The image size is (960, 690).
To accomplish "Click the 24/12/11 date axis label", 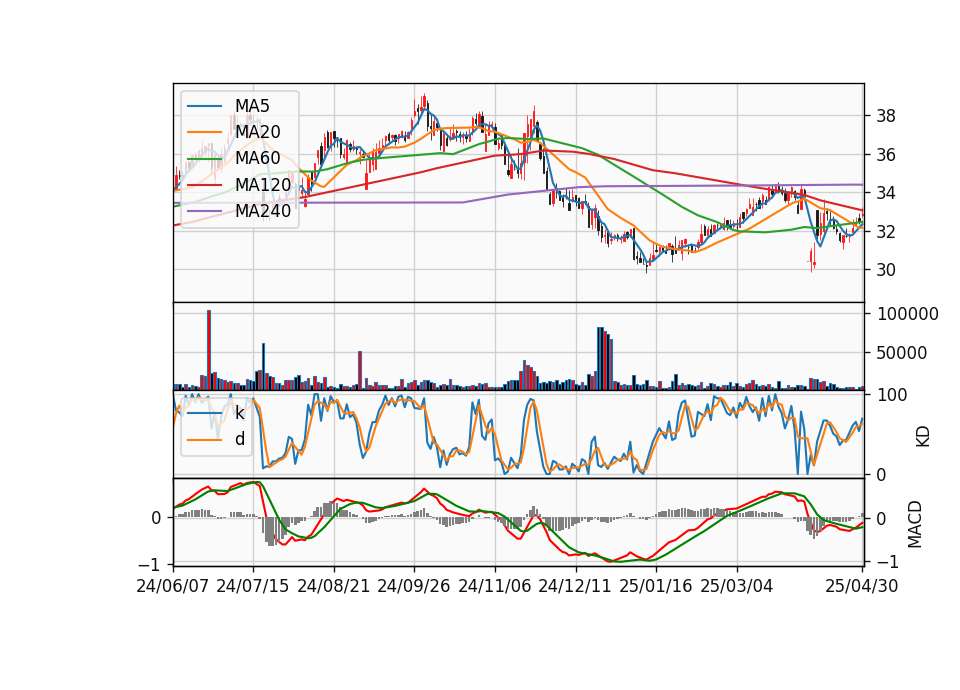I will pos(575,586).
